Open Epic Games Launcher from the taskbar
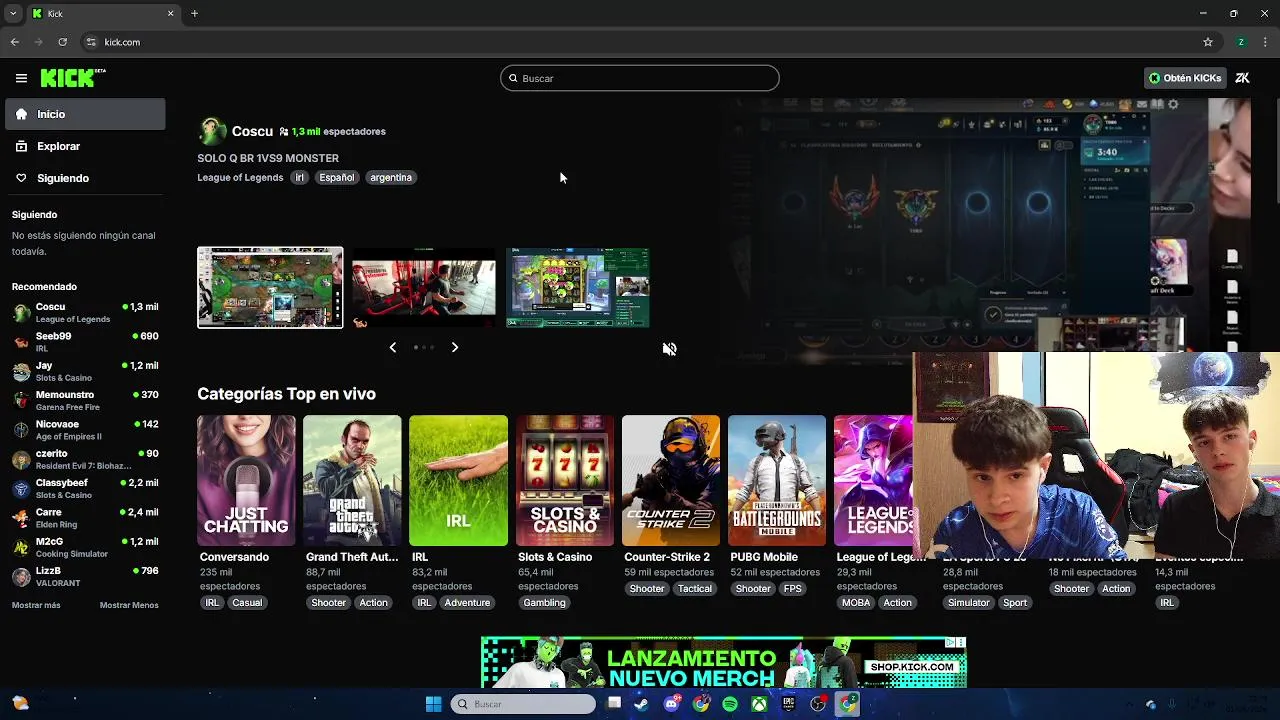This screenshot has width=1280, height=720. tap(789, 704)
